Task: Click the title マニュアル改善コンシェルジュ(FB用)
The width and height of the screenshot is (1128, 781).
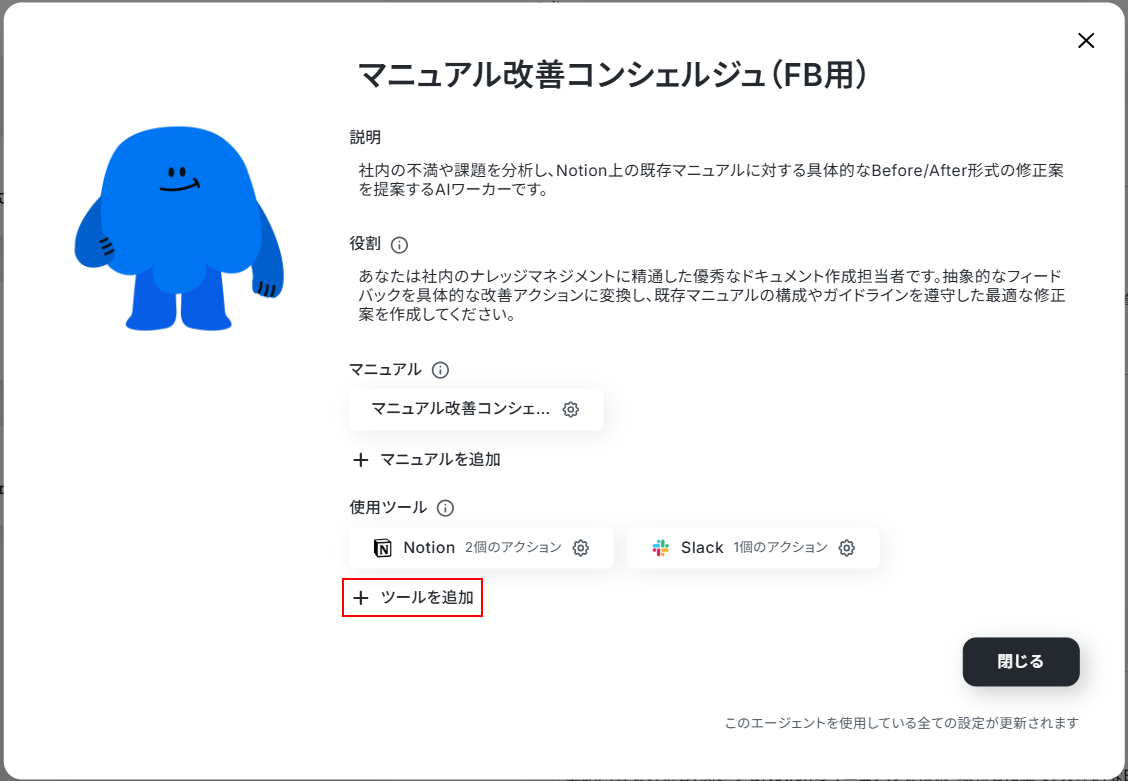Action: (x=612, y=75)
